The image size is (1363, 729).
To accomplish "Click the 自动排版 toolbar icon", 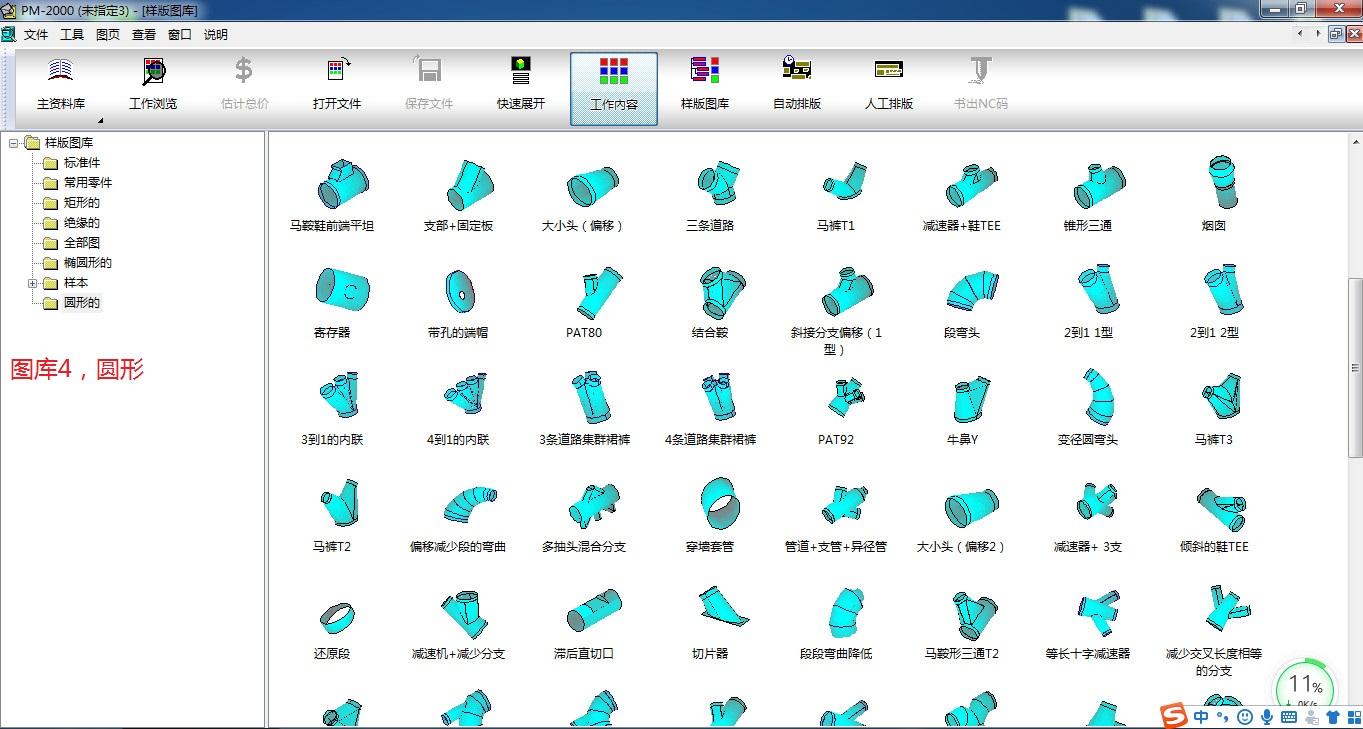I will [x=797, y=70].
